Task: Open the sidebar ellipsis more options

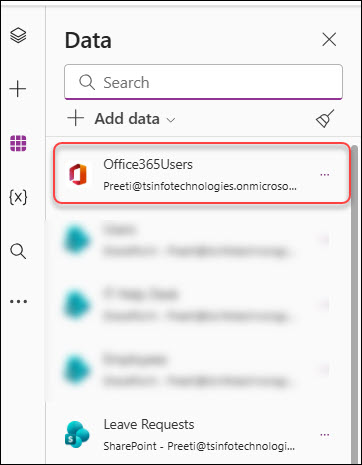Action: point(18,302)
